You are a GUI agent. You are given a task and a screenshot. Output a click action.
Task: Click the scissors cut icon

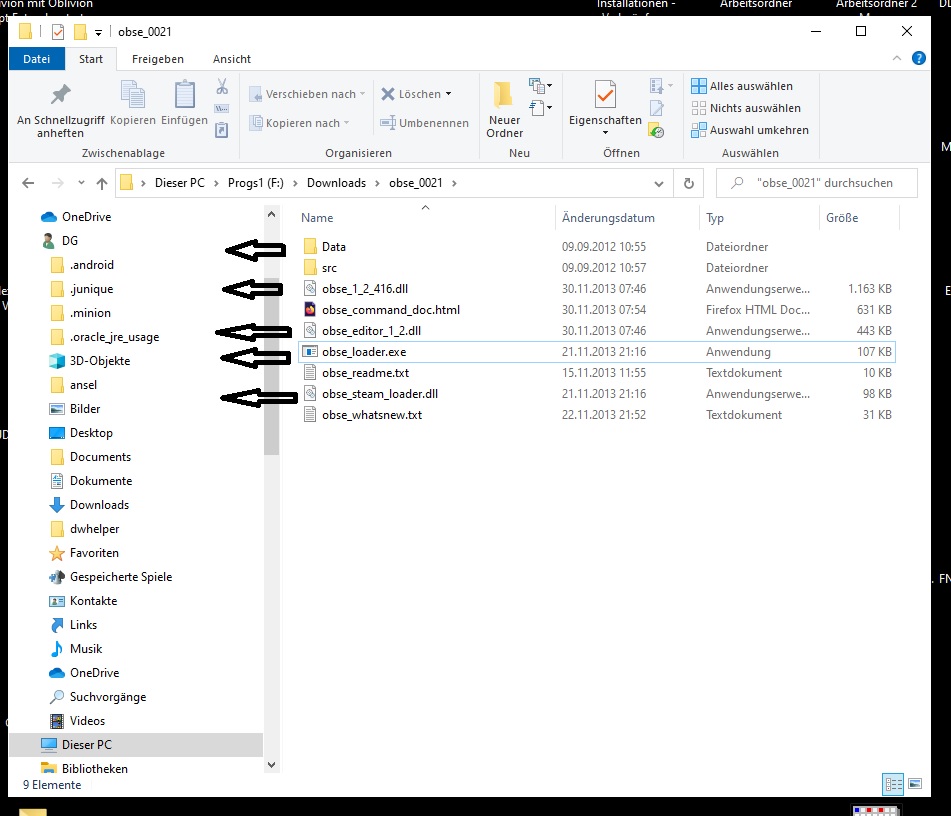pyautogui.click(x=222, y=87)
